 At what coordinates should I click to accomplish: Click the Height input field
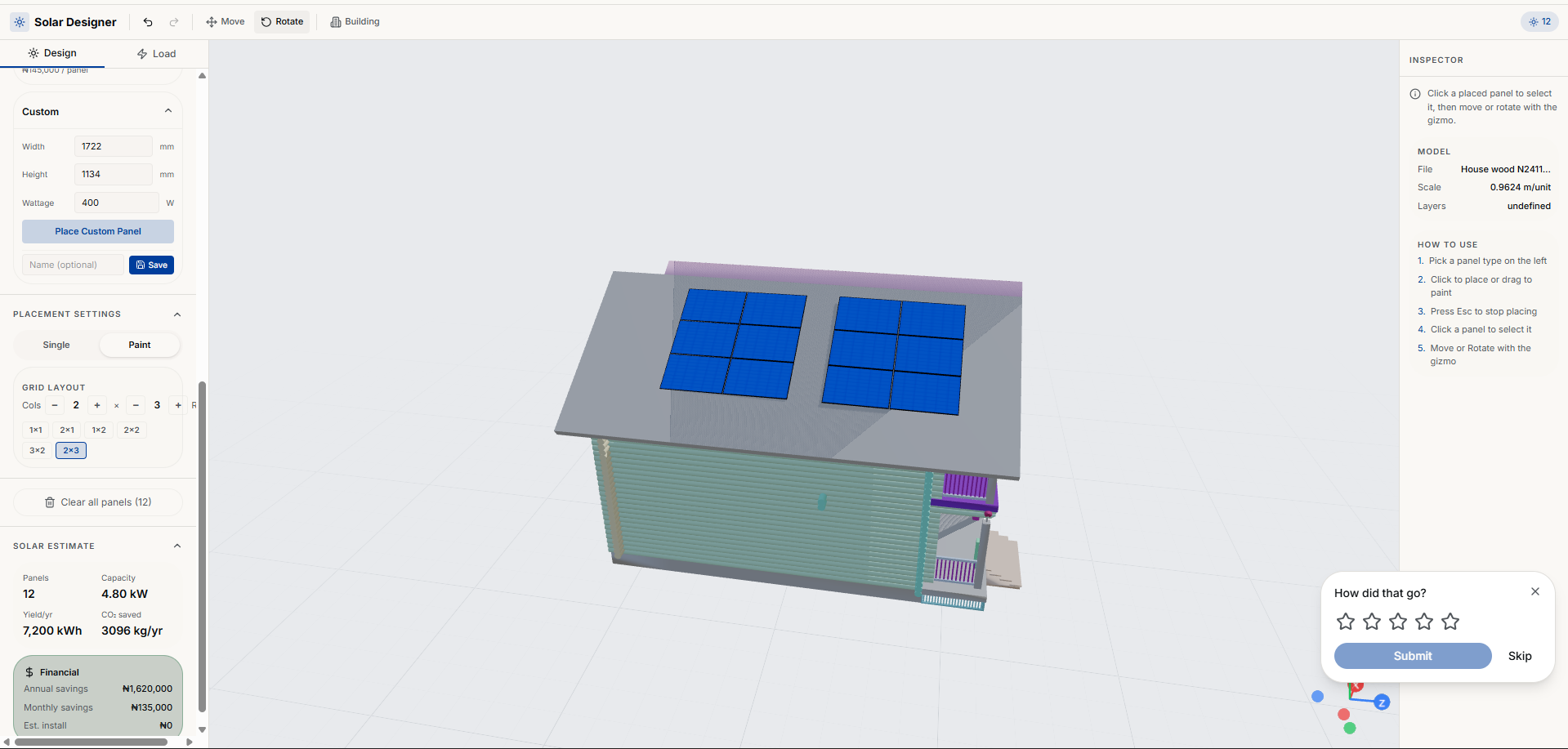tap(114, 174)
